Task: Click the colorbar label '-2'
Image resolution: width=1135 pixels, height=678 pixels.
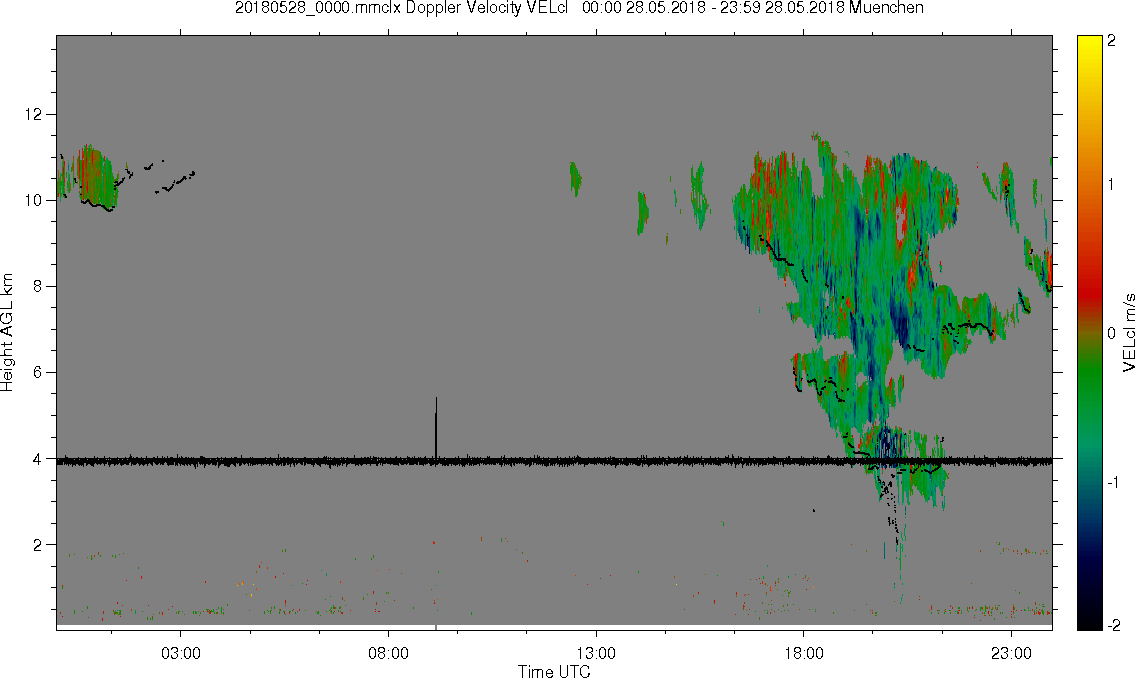Action: pyautogui.click(x=1114, y=625)
